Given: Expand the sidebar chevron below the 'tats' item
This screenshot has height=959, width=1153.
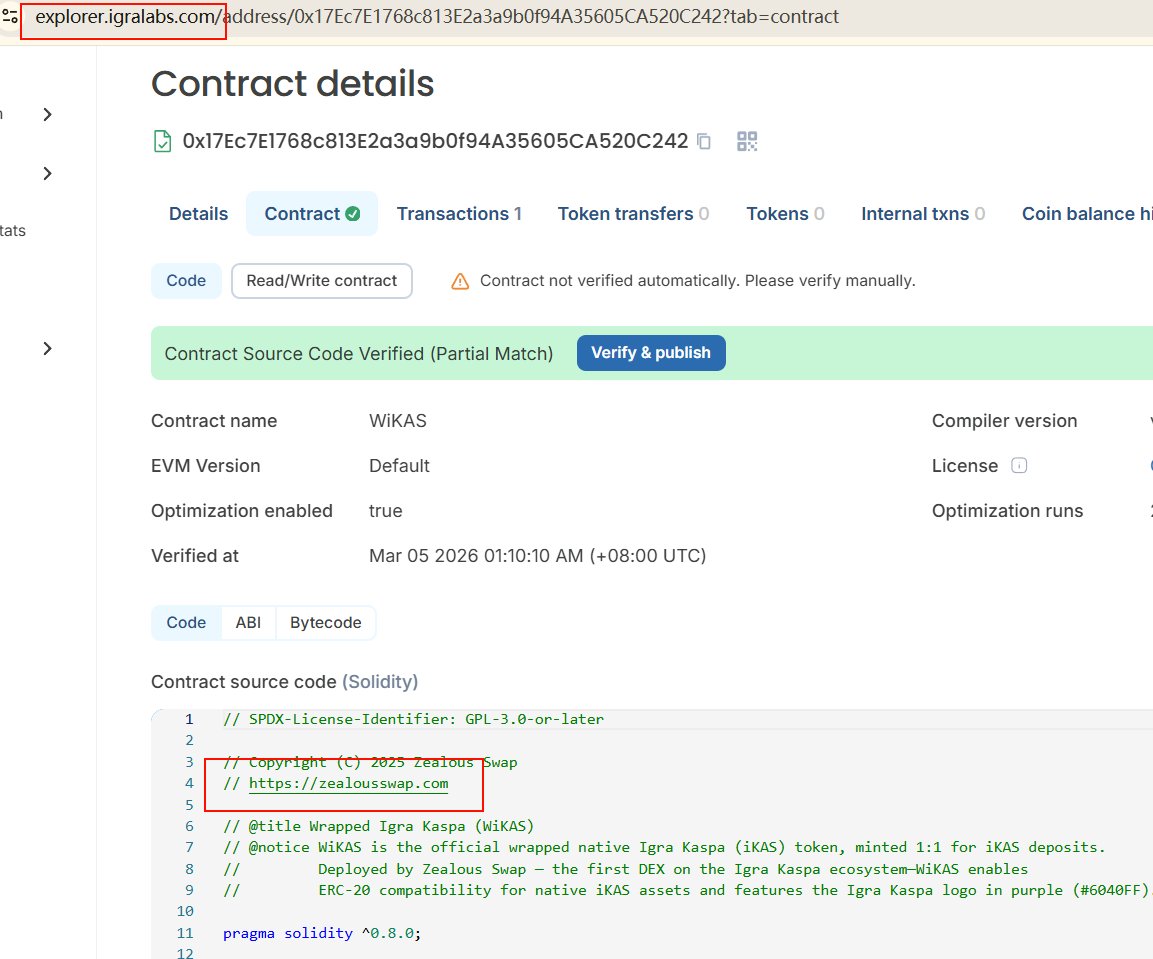Looking at the screenshot, I should (48, 349).
